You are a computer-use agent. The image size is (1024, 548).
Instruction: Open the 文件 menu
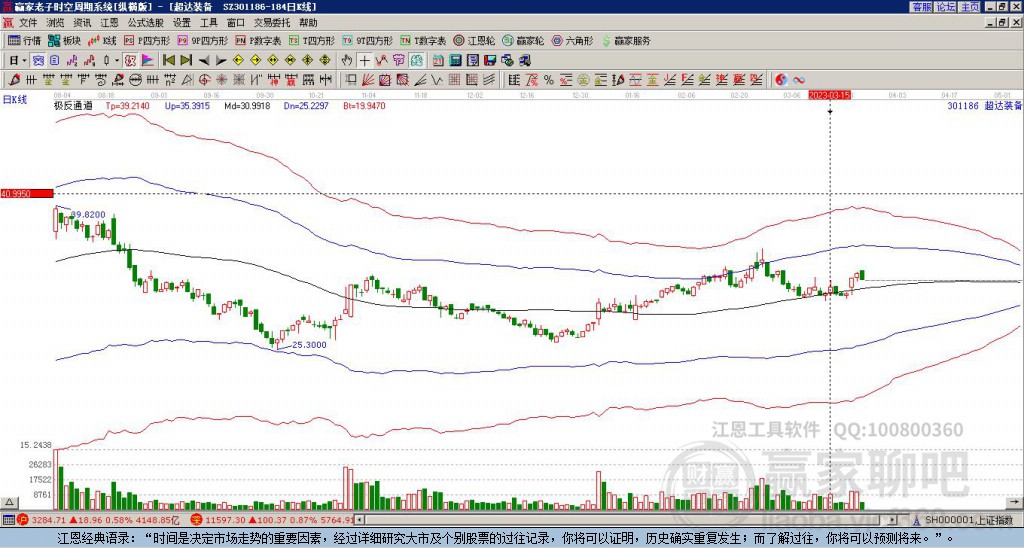point(28,23)
